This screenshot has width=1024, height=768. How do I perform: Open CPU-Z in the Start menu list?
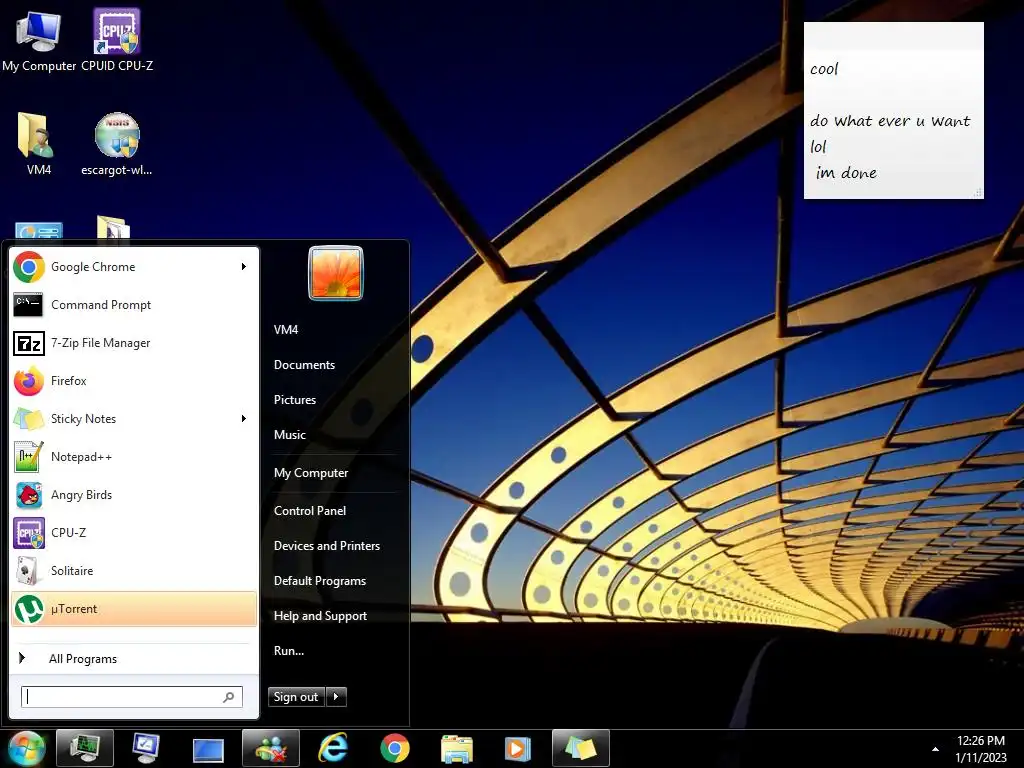click(134, 532)
